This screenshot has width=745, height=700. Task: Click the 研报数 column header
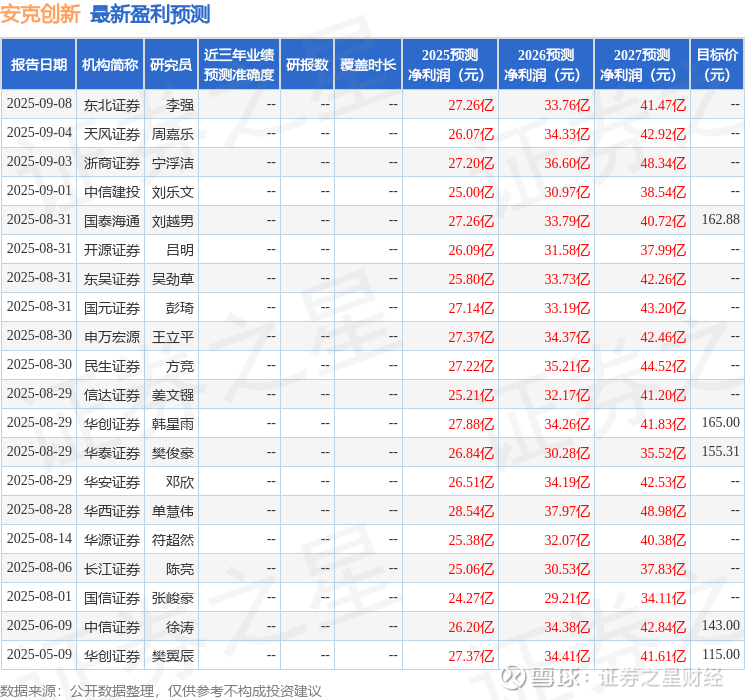pos(307,65)
